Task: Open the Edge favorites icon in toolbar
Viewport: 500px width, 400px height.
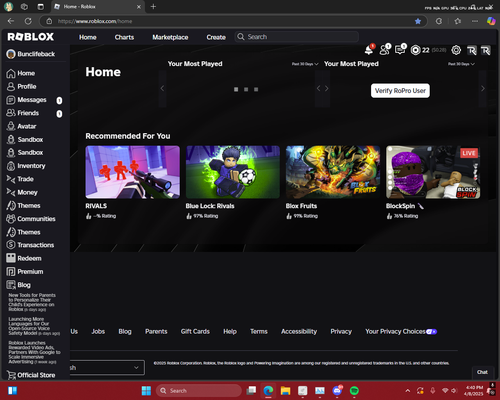Action: (458, 21)
